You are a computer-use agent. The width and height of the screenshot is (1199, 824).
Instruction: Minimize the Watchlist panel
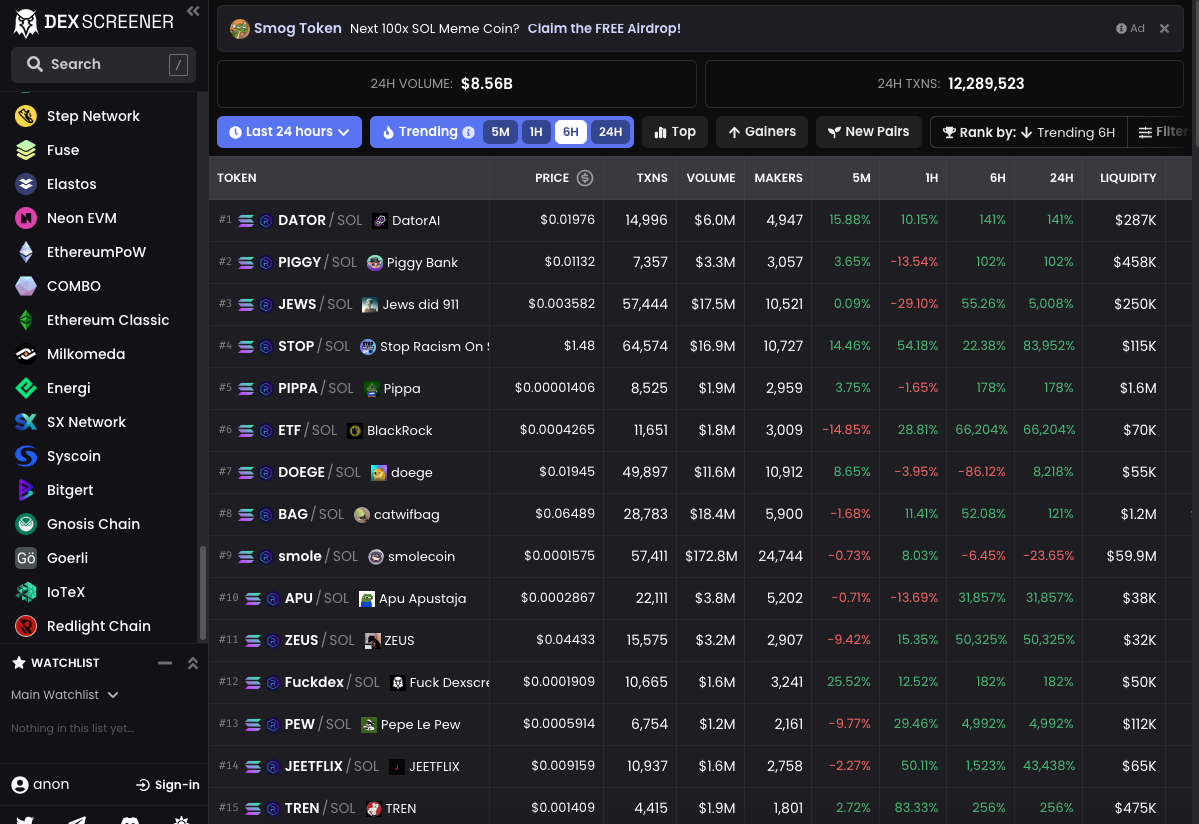(x=164, y=663)
